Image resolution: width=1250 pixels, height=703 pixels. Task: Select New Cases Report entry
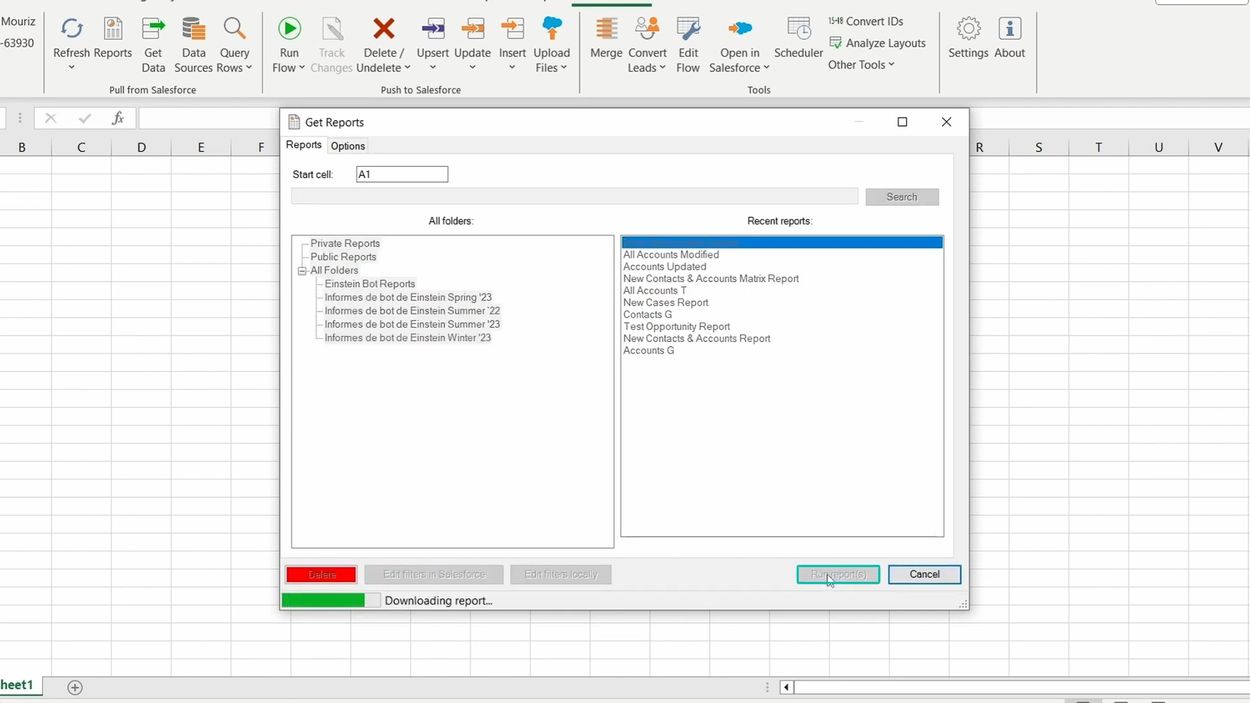point(666,303)
